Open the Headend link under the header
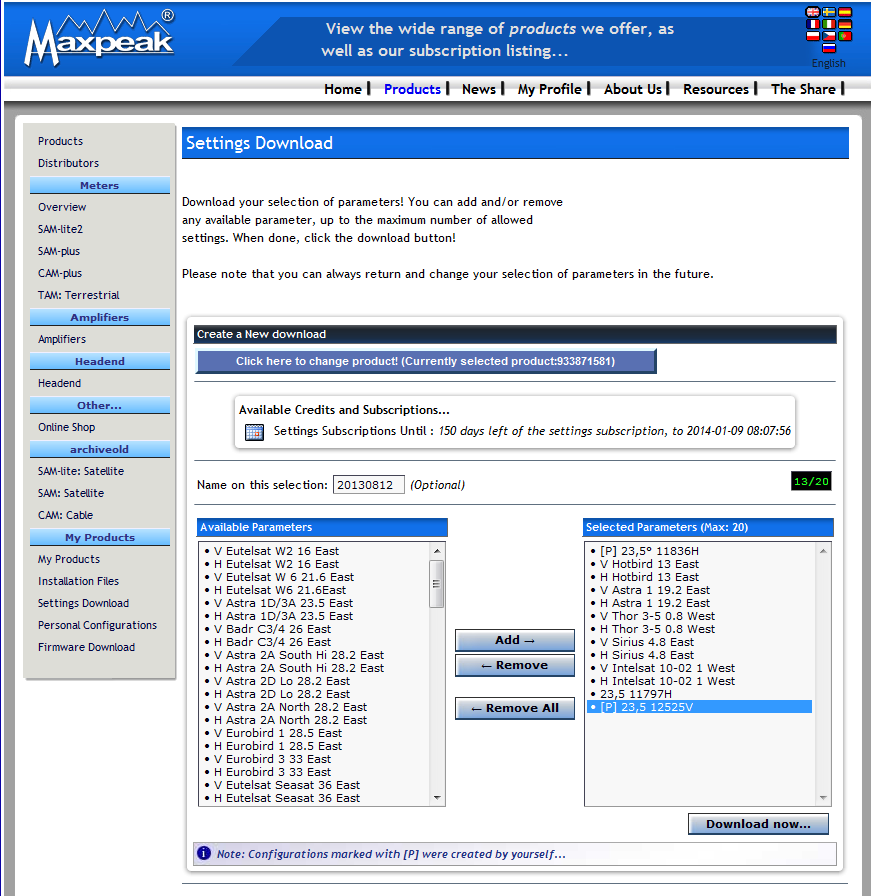This screenshot has height=896, width=871. (x=59, y=383)
